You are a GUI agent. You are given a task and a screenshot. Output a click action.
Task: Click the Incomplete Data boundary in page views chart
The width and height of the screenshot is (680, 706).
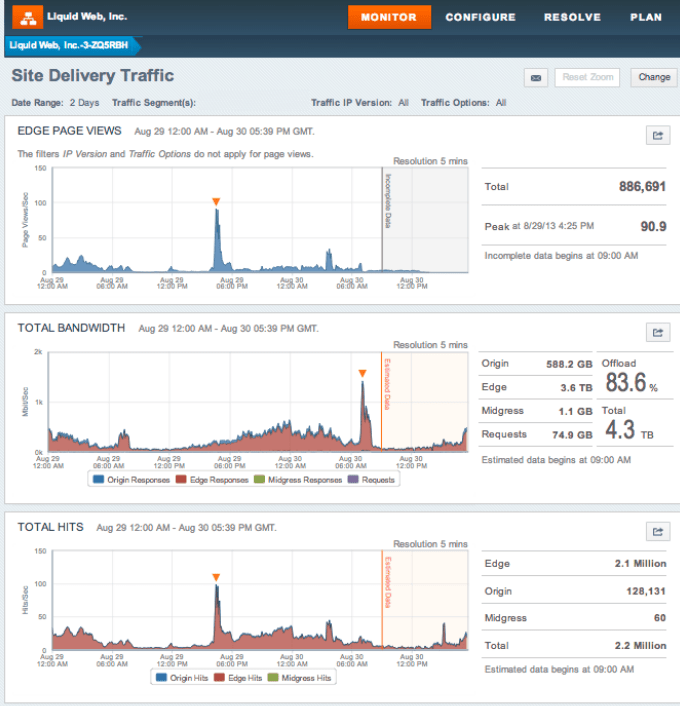pos(382,220)
